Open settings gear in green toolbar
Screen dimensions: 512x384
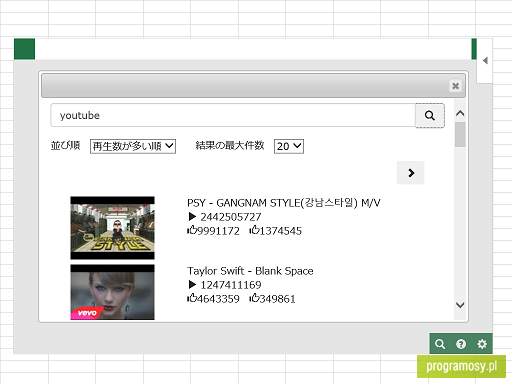[482, 344]
